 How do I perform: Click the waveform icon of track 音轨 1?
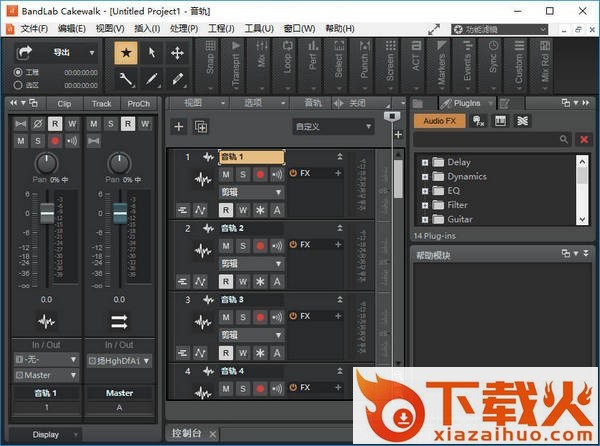click(x=203, y=179)
